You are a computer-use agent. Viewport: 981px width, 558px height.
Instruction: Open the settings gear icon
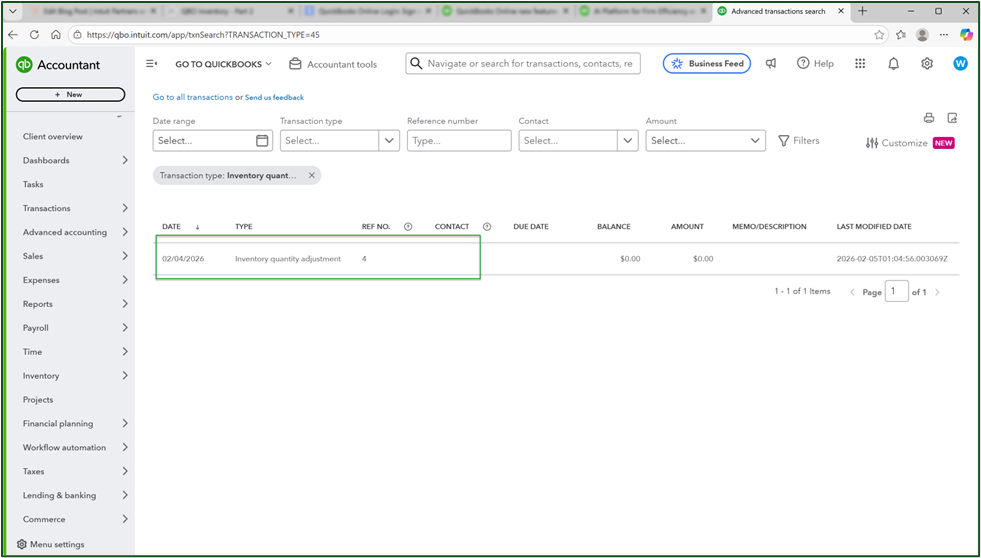pos(927,64)
